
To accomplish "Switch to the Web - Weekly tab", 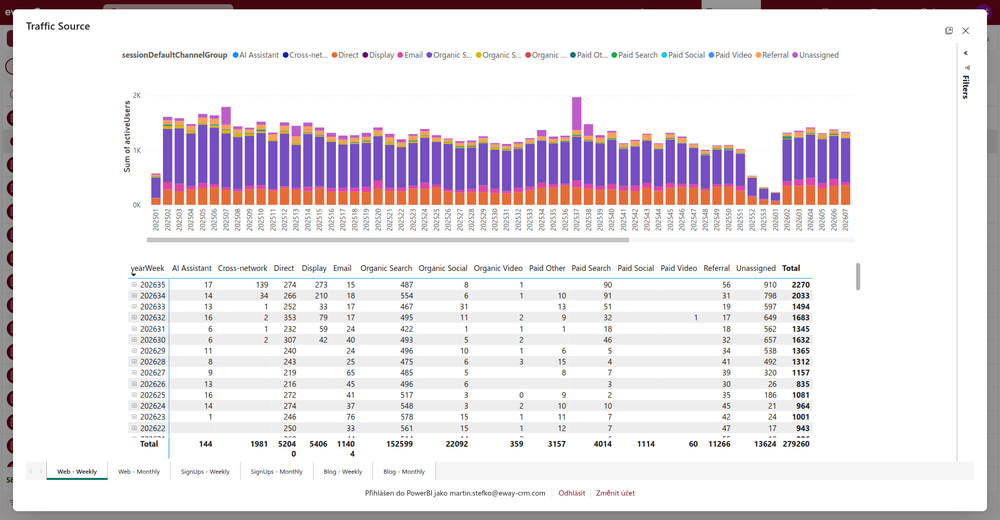I will (x=77, y=472).
